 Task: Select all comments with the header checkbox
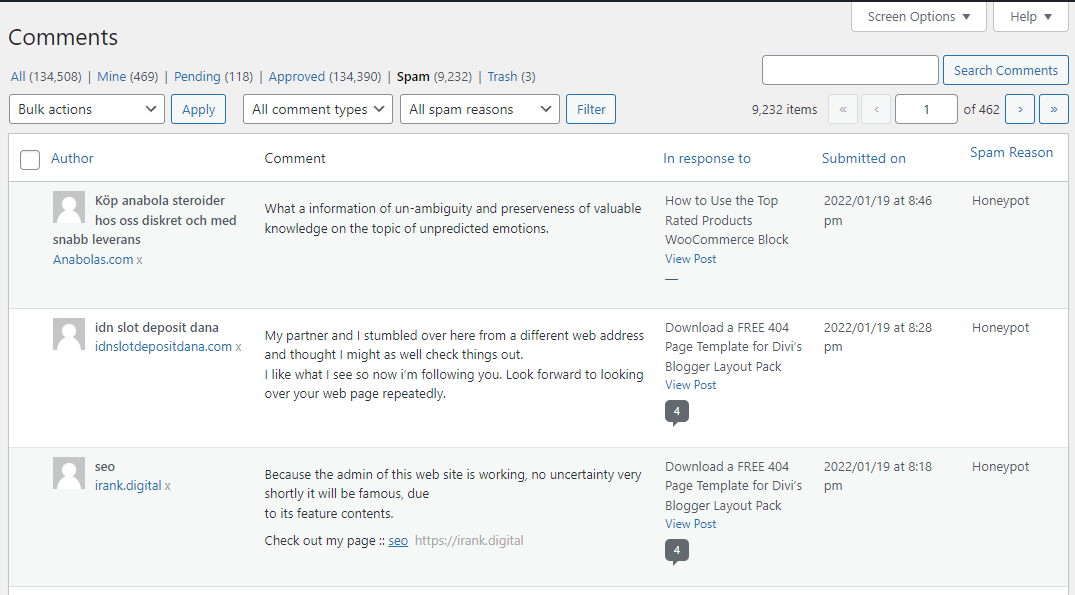[29, 159]
